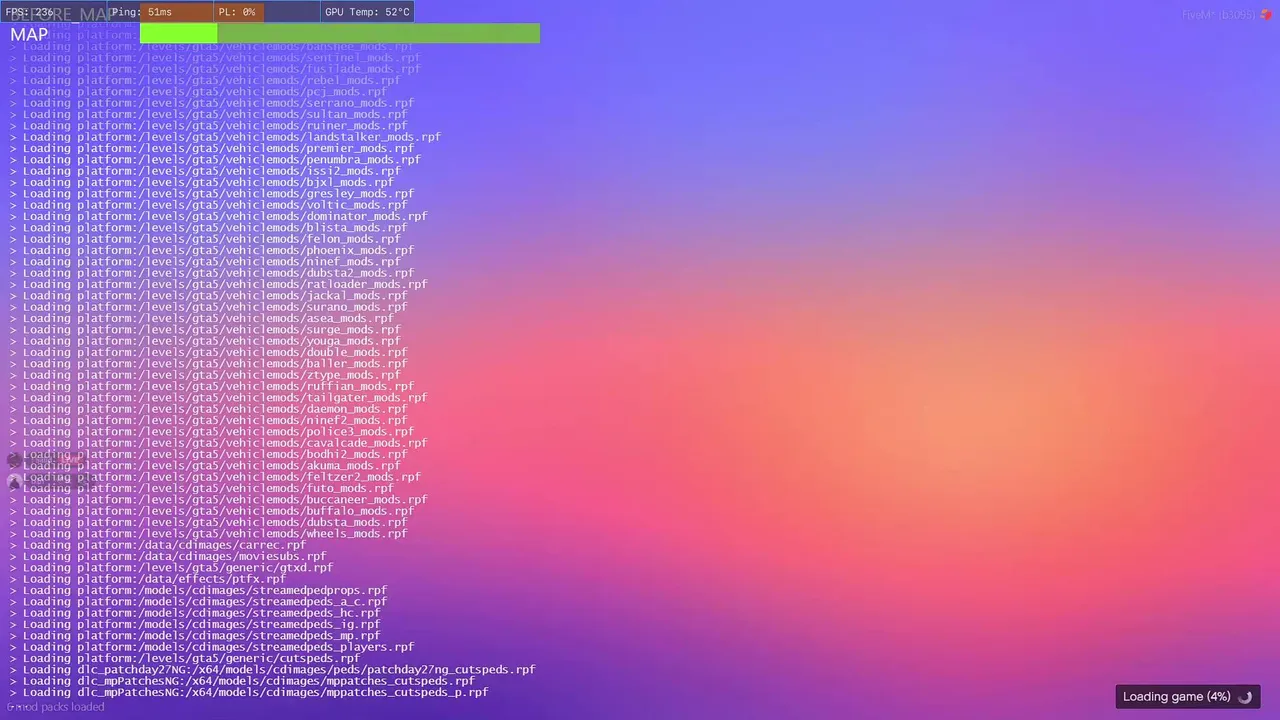
Task: Click the log line for gtxd.rpf
Action: click(x=171, y=567)
